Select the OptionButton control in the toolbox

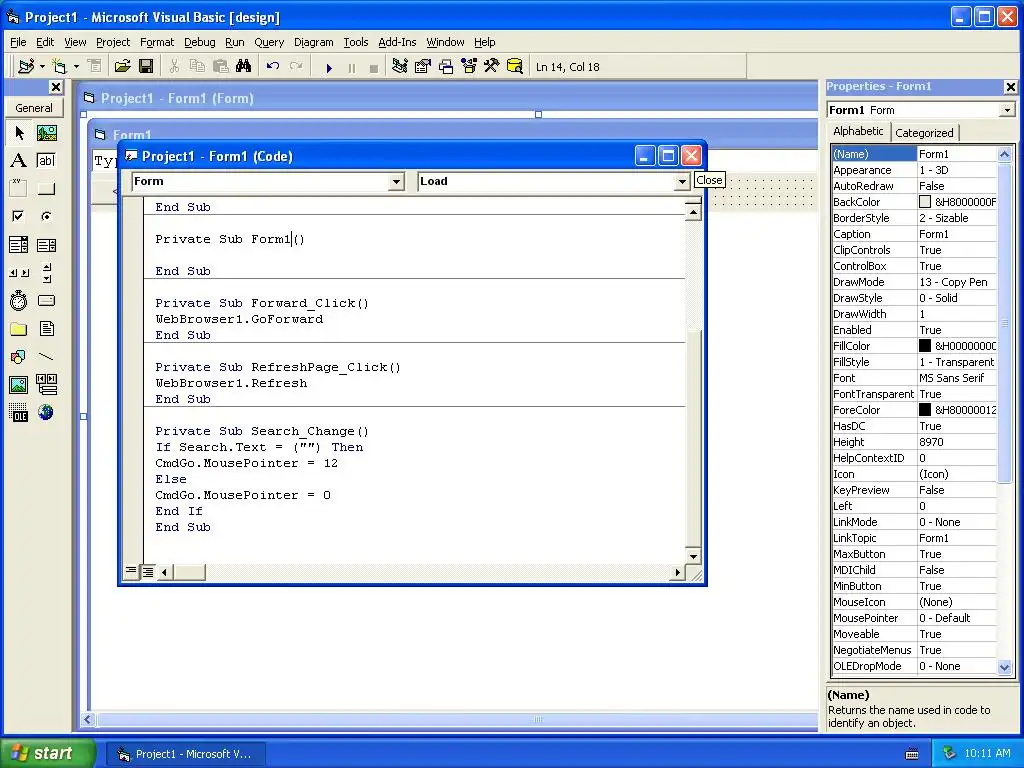46,216
